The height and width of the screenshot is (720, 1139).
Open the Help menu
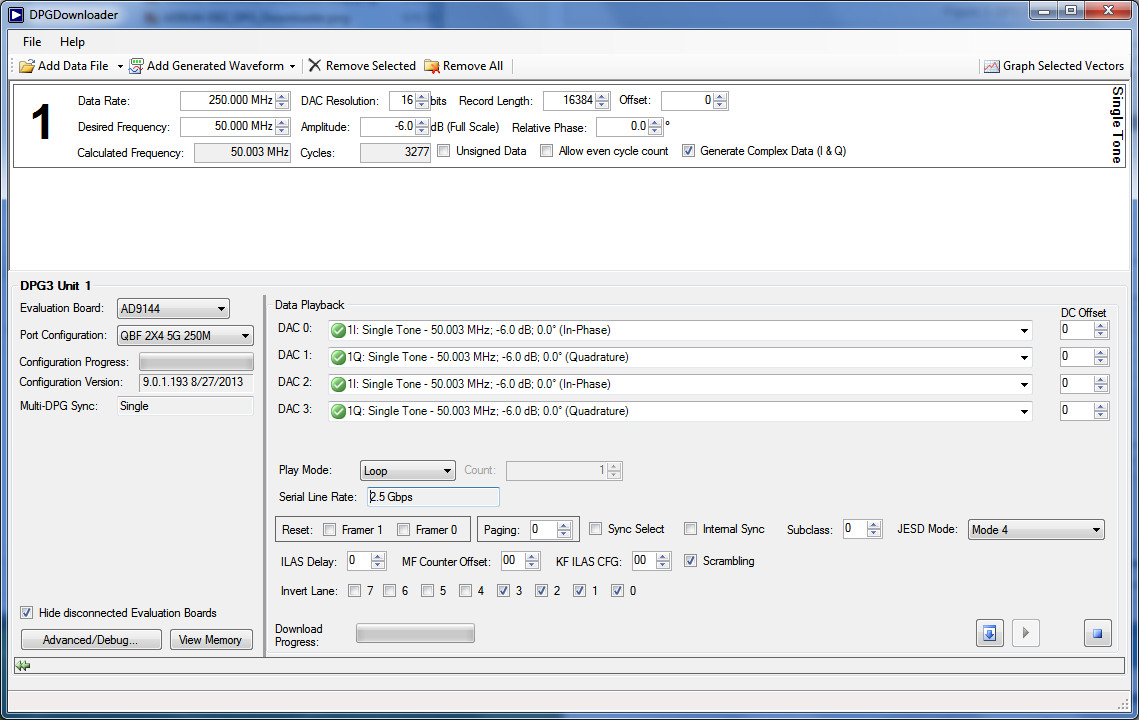coord(72,42)
